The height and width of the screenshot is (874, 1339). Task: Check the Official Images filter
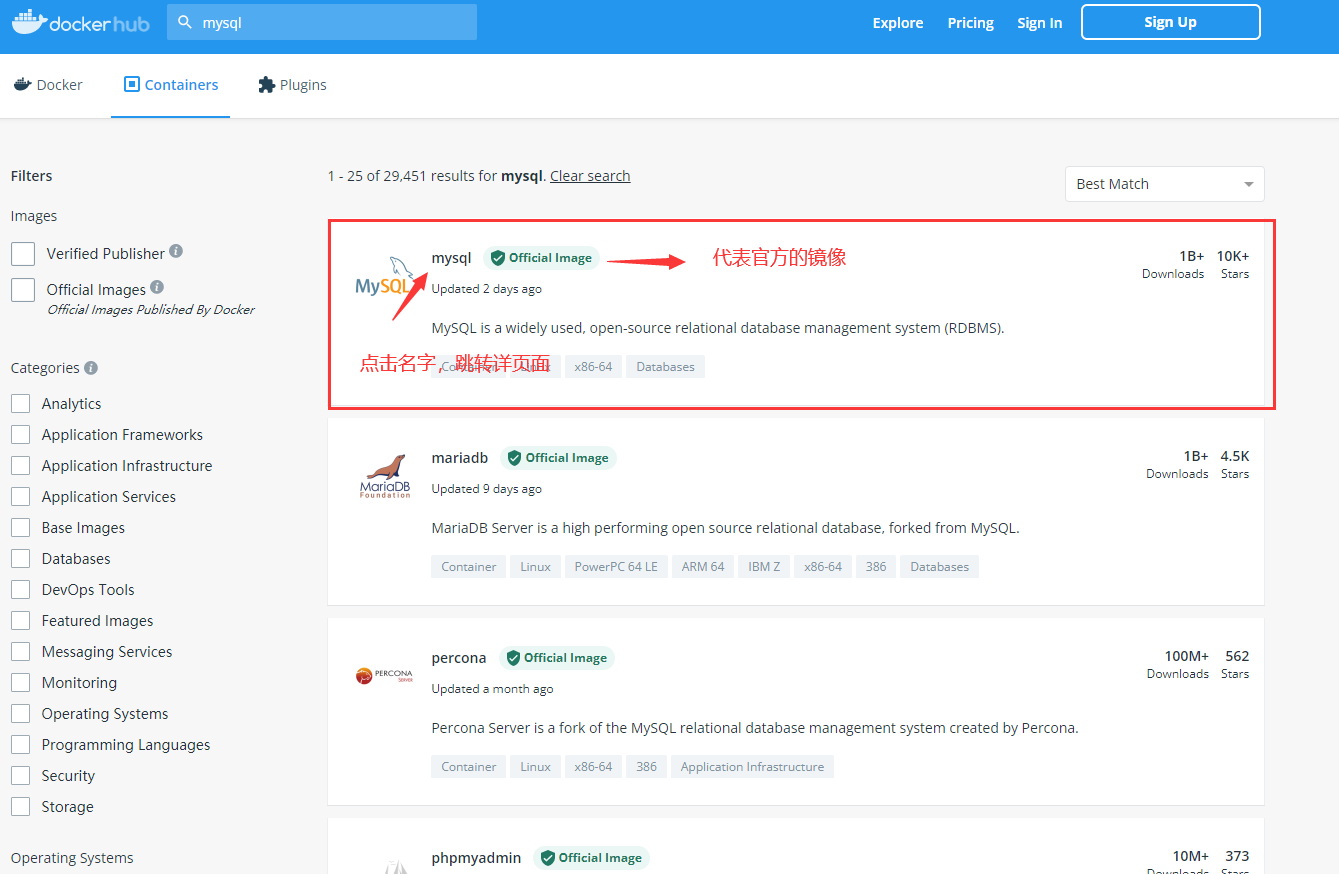(23, 290)
